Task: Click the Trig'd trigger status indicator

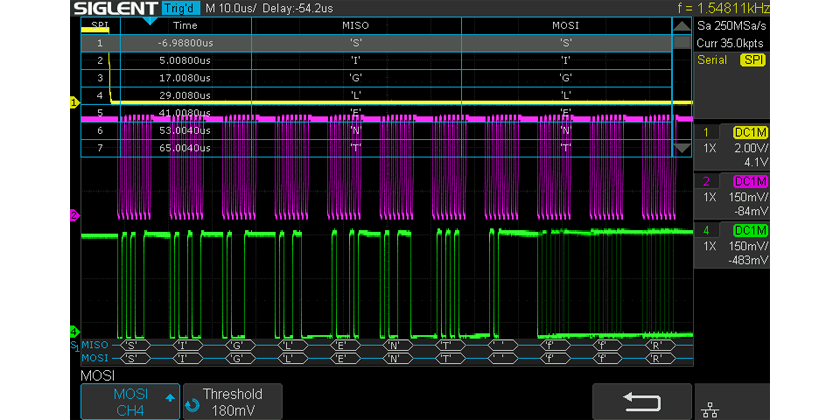Action: coord(178,8)
